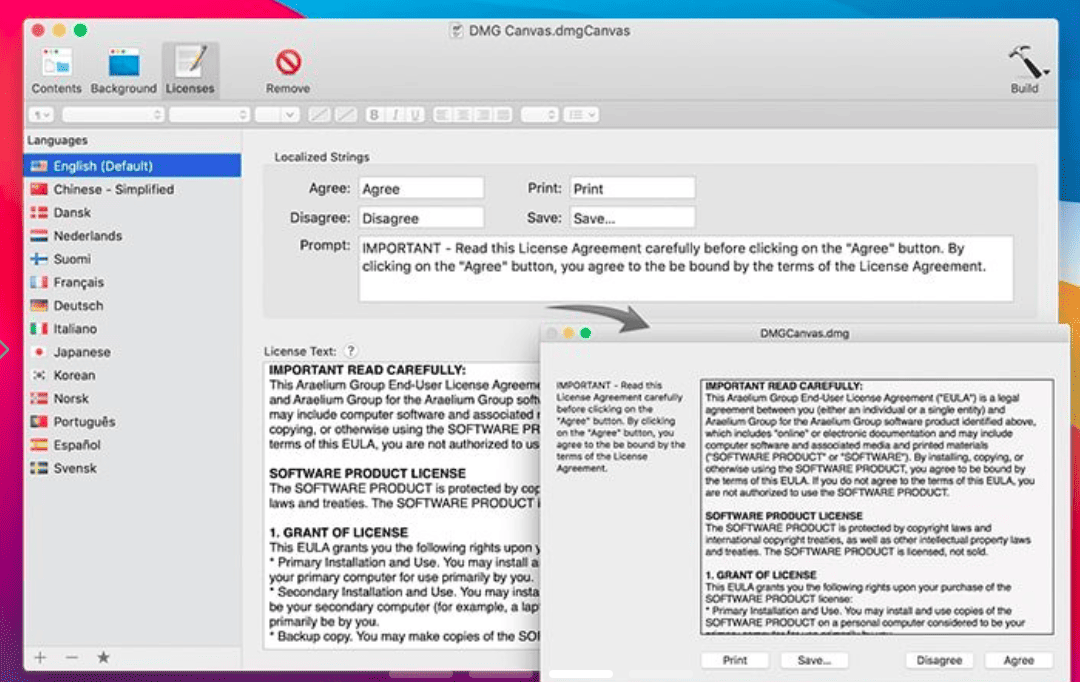Screen dimensions: 1080x682
Task: Click Agree button in DMGCanvas.dmg window
Action: tap(1019, 661)
